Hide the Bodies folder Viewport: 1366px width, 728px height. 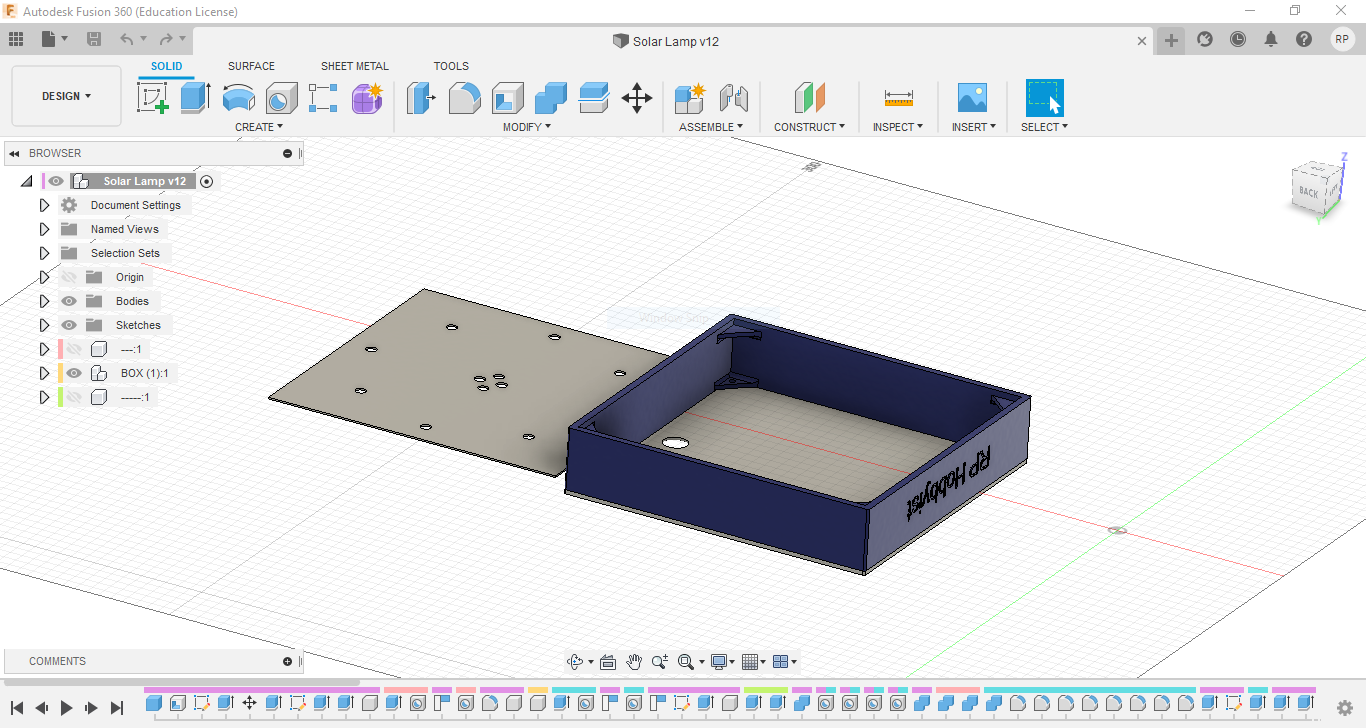[x=69, y=301]
